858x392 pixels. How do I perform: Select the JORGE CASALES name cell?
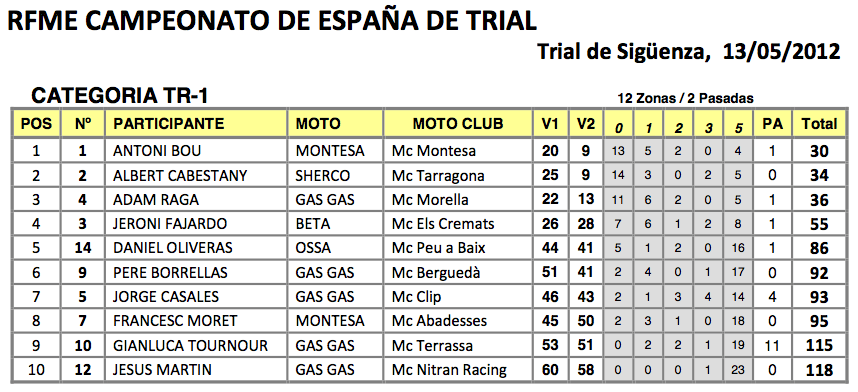click(196, 297)
